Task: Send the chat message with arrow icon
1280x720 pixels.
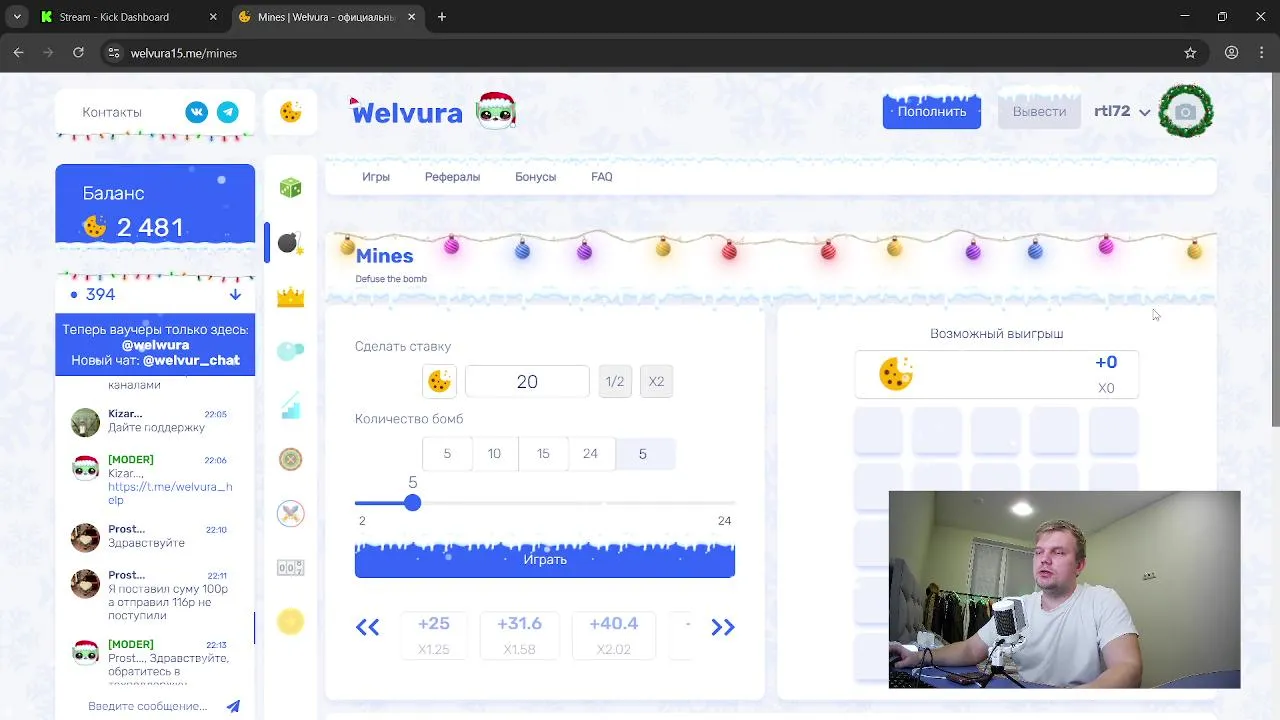Action: coord(233,706)
